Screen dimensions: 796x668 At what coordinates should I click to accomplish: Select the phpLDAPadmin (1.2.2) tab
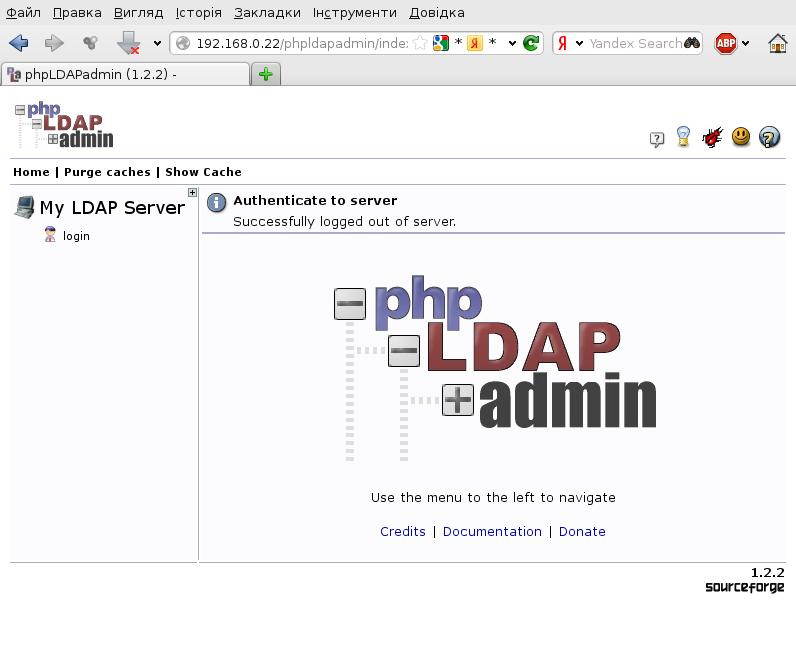tap(126, 74)
